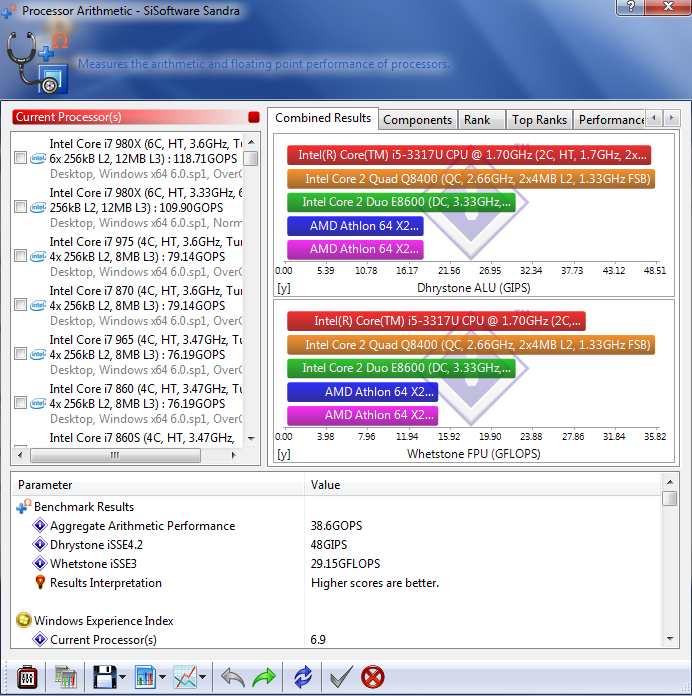Click the tab strip scroll-right arrow
The height and width of the screenshot is (696, 692).
tap(672, 118)
